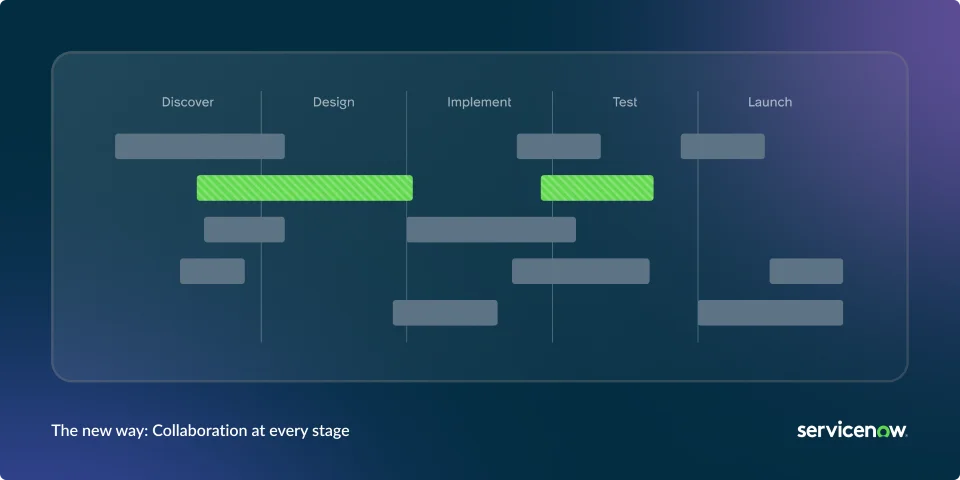Select the bottom-row gray bar near Implement
Viewport: 960px width, 480px height.
pyautogui.click(x=445, y=313)
